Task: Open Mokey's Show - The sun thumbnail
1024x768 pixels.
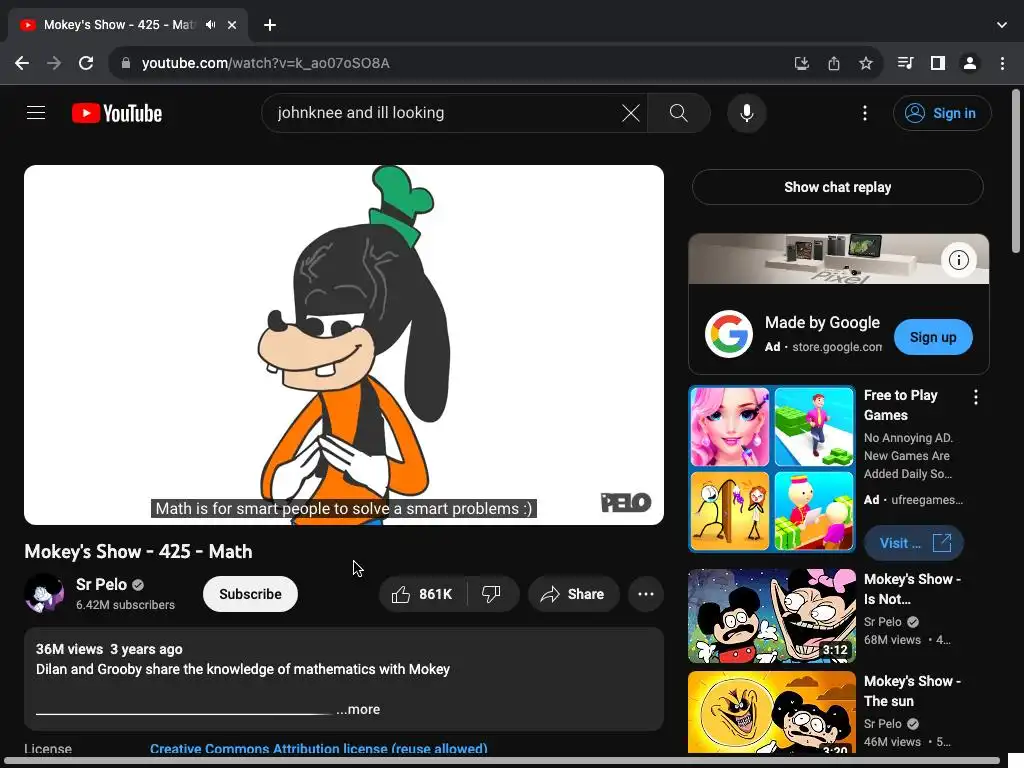Action: [x=771, y=712]
